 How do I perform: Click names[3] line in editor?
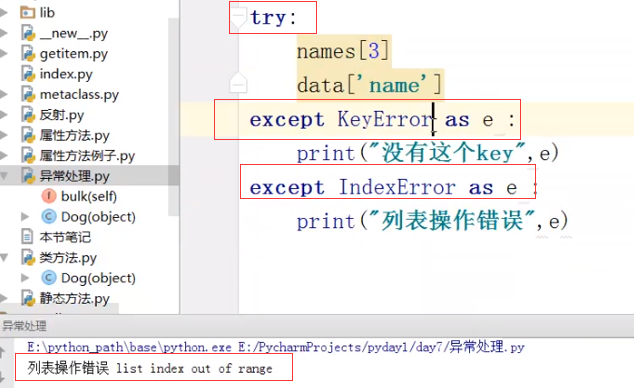tap(343, 51)
